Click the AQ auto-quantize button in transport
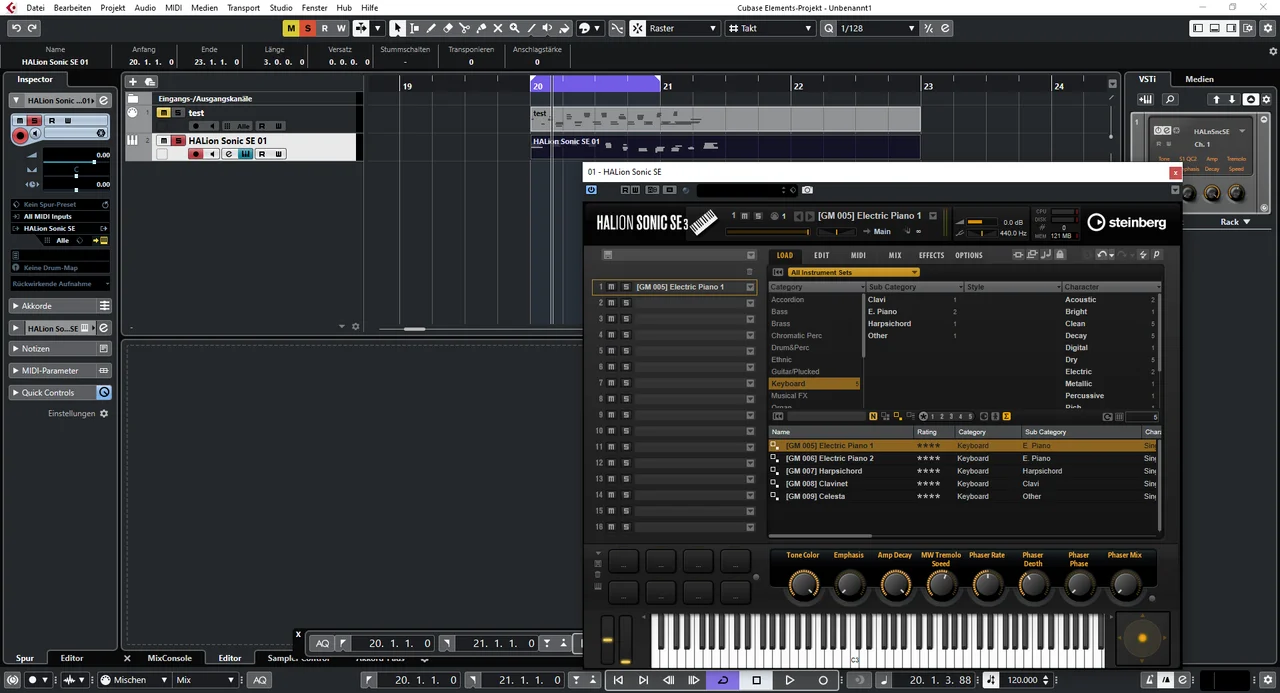The width and height of the screenshot is (1280, 693). tap(260, 680)
